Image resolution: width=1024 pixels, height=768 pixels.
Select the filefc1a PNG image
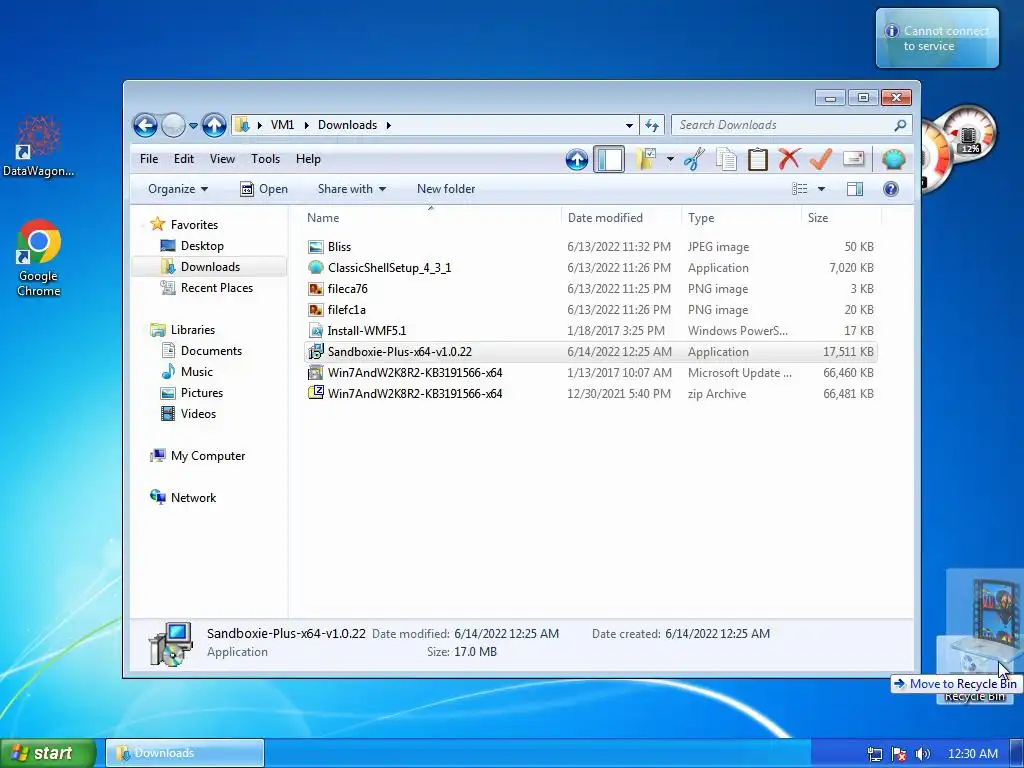tap(591, 310)
